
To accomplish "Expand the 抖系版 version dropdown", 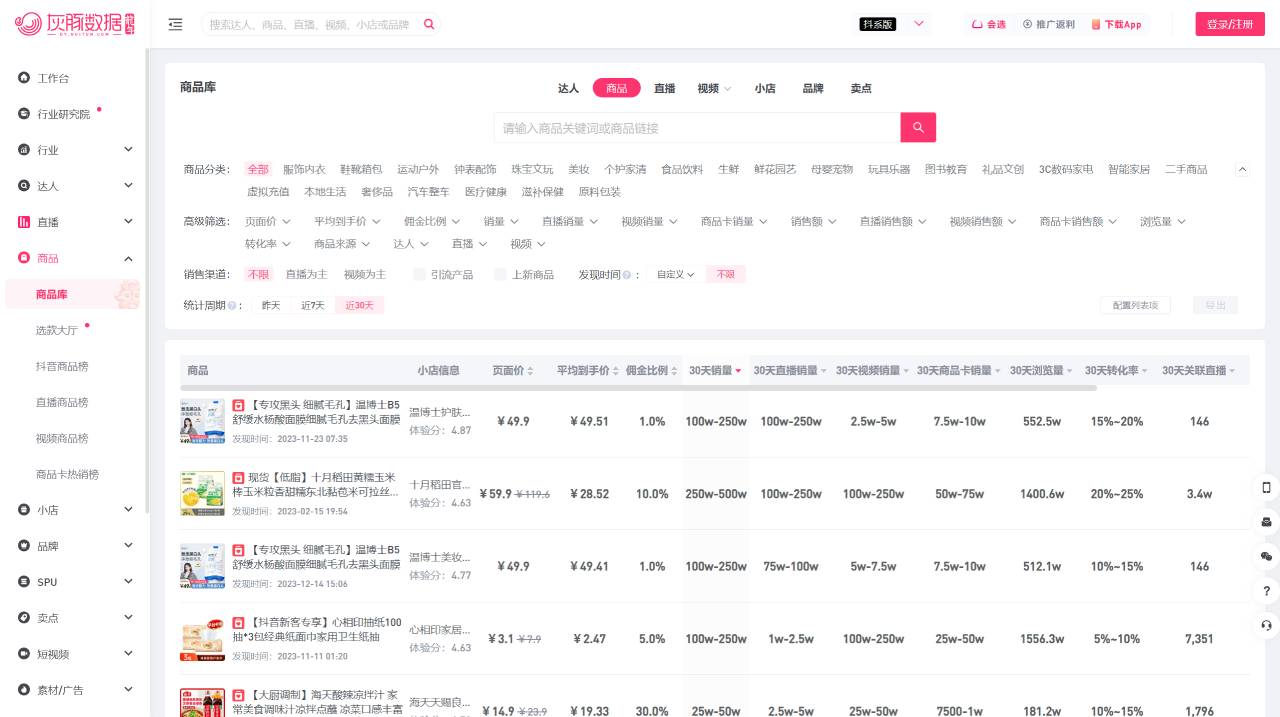I will (x=918, y=24).
